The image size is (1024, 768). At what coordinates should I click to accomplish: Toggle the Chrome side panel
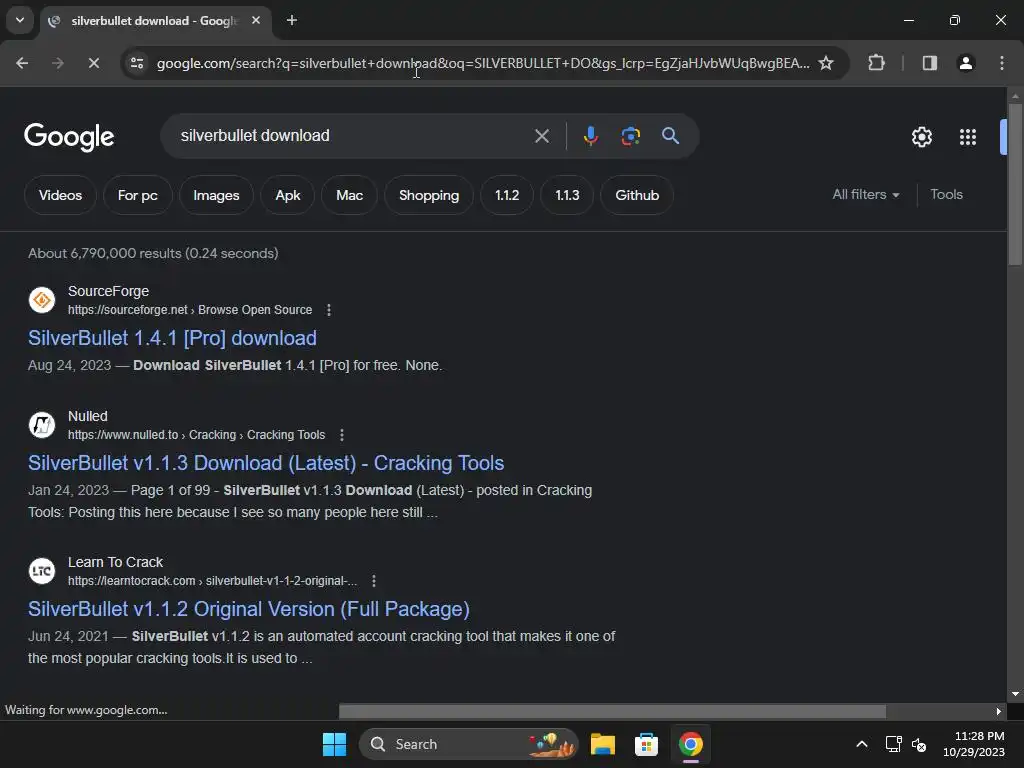tap(929, 63)
